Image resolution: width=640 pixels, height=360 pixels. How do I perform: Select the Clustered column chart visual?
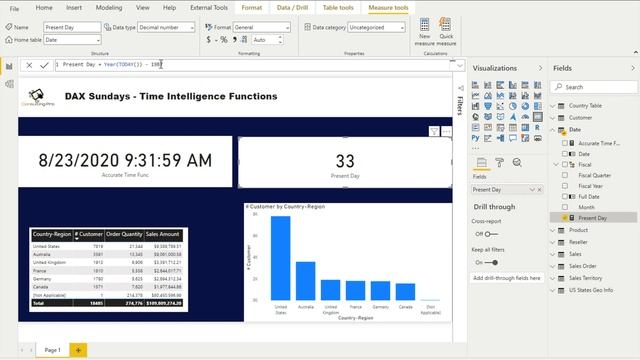click(x=513, y=85)
